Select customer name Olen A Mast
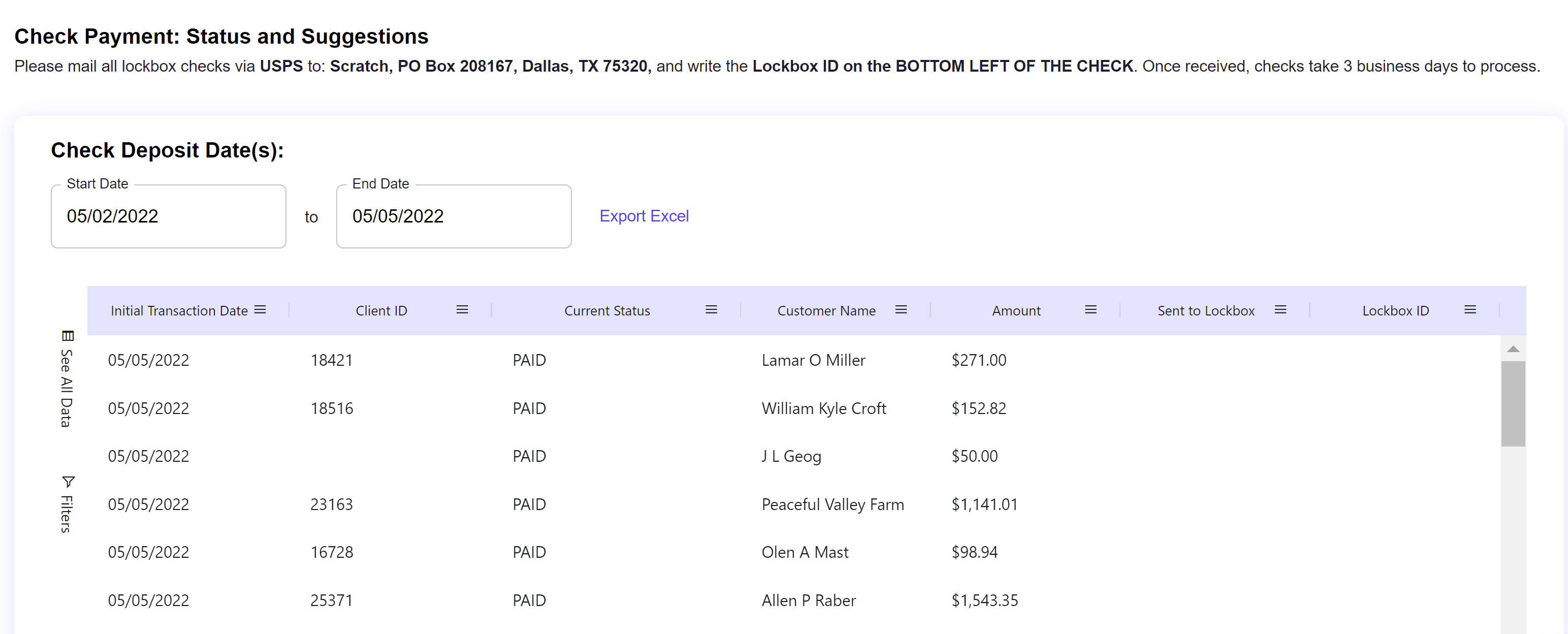The width and height of the screenshot is (1568, 634). pyautogui.click(x=805, y=552)
